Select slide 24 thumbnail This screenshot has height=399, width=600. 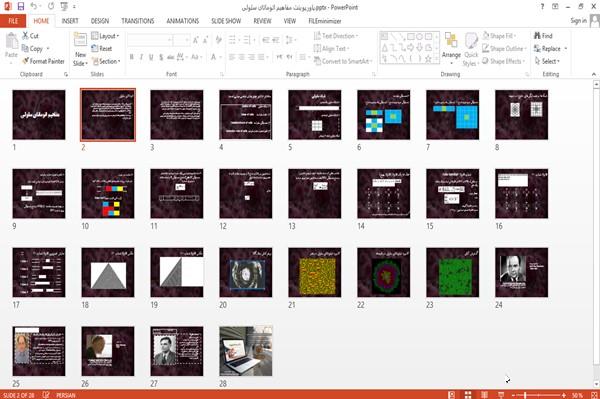click(x=521, y=272)
